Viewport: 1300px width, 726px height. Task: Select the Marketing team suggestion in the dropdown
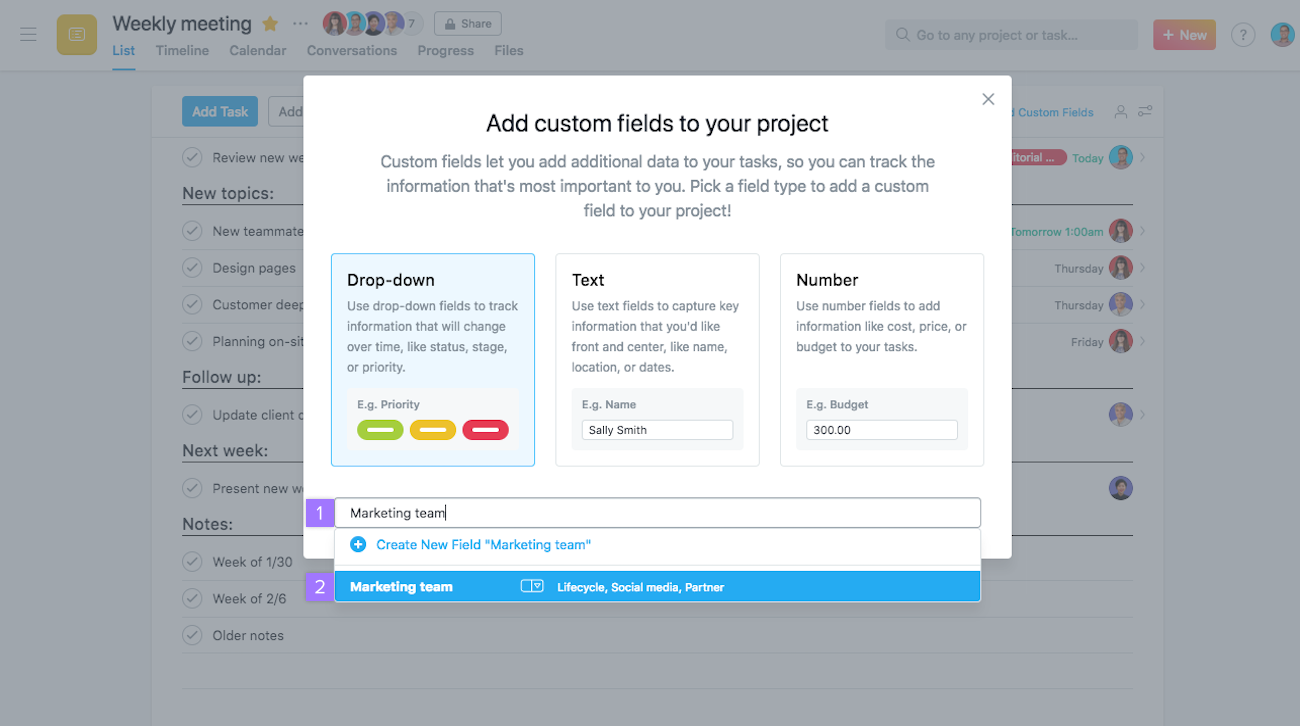(657, 586)
